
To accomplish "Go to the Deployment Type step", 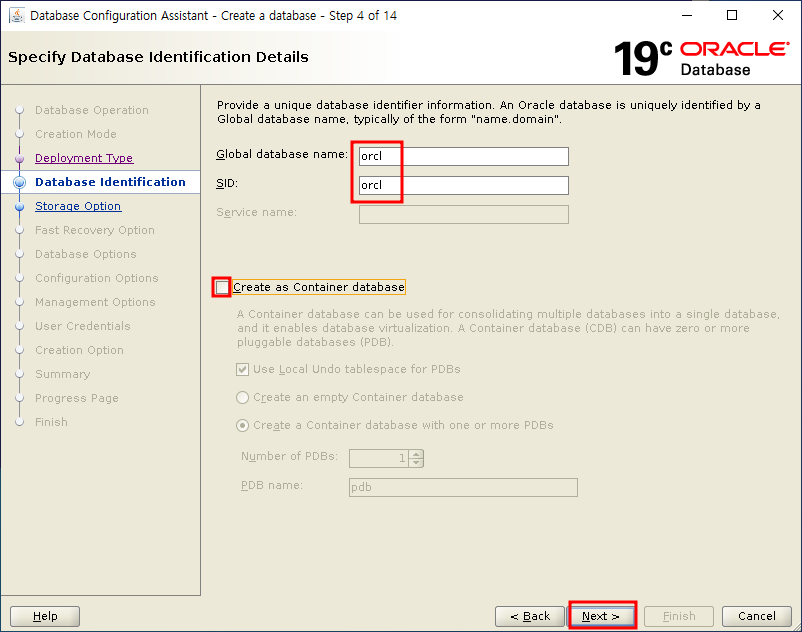I will (84, 158).
